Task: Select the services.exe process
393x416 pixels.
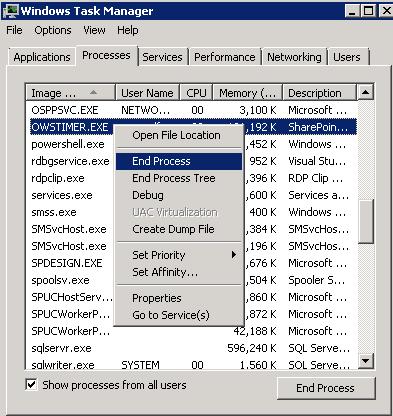Action: 62,195
